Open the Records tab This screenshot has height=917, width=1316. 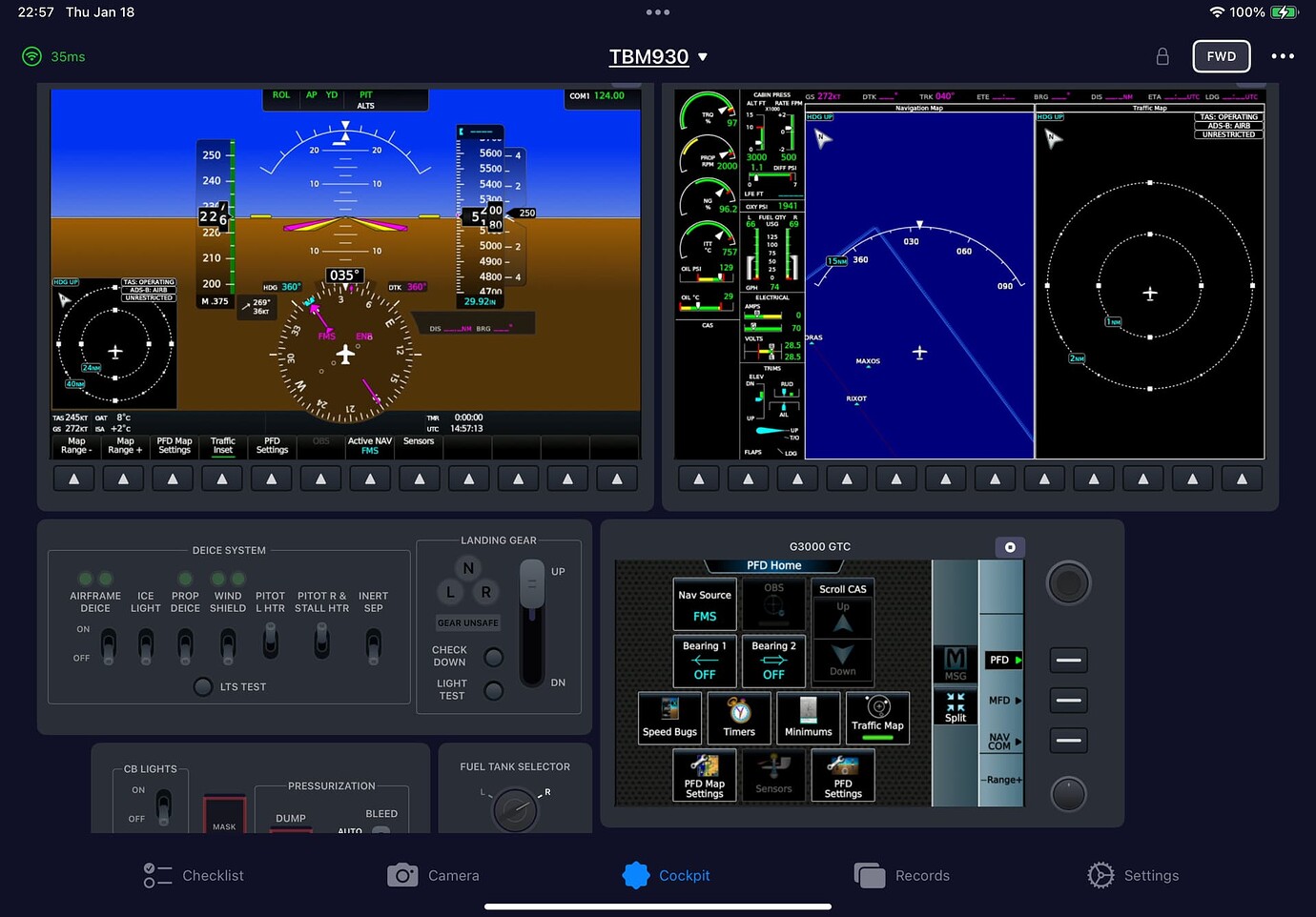tap(902, 875)
